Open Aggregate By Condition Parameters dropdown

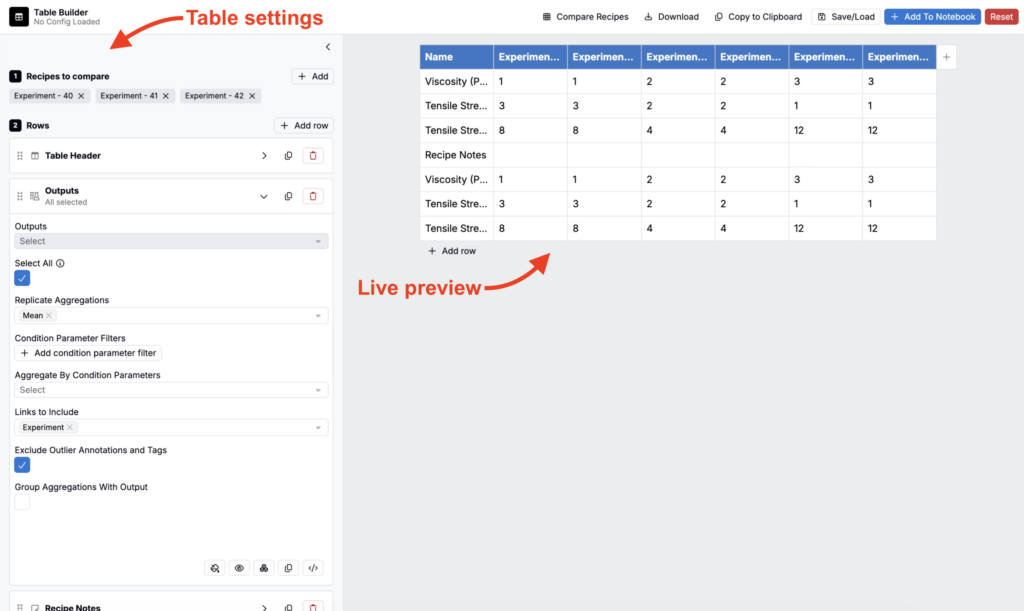(171, 390)
